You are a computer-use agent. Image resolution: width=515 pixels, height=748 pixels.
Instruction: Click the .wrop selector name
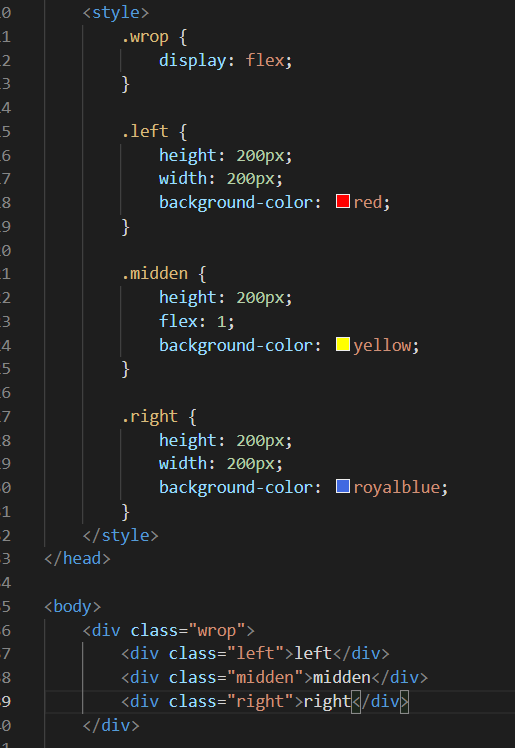144,36
